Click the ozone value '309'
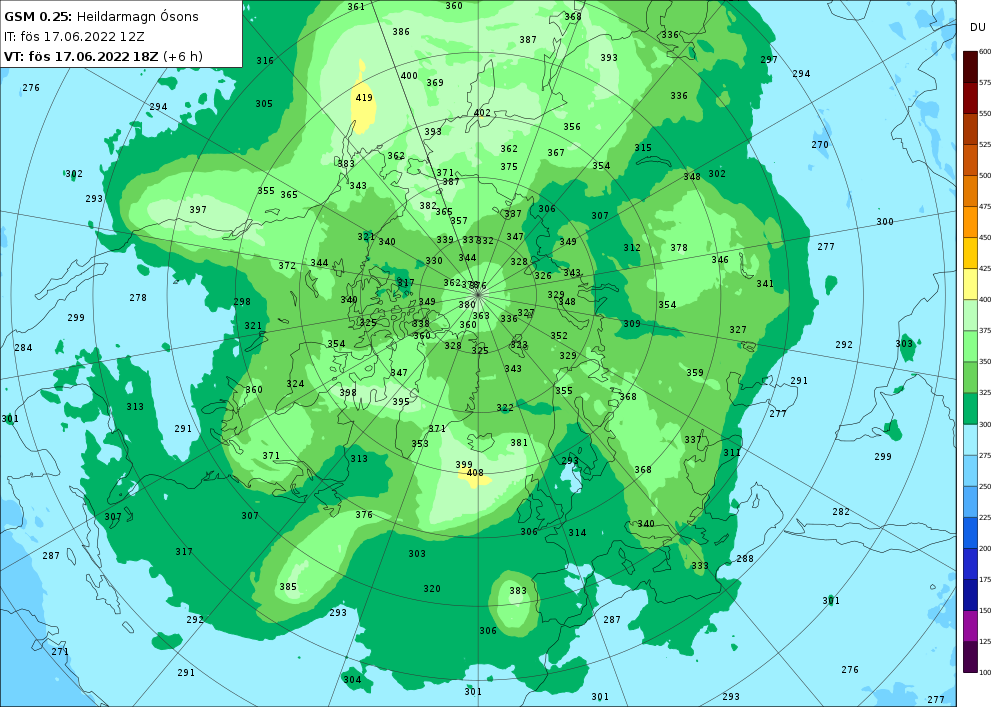The width and height of the screenshot is (1000, 707). tap(632, 323)
